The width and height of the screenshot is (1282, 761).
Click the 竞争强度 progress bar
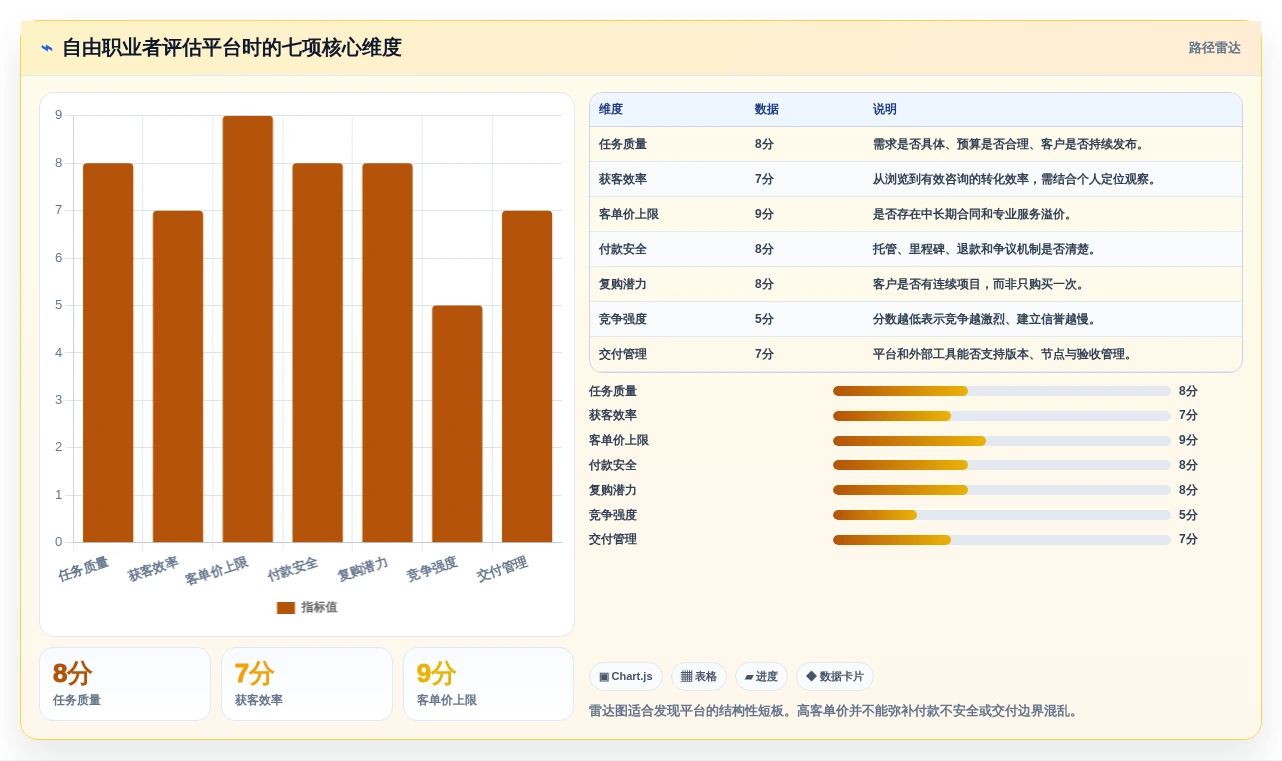click(1001, 515)
